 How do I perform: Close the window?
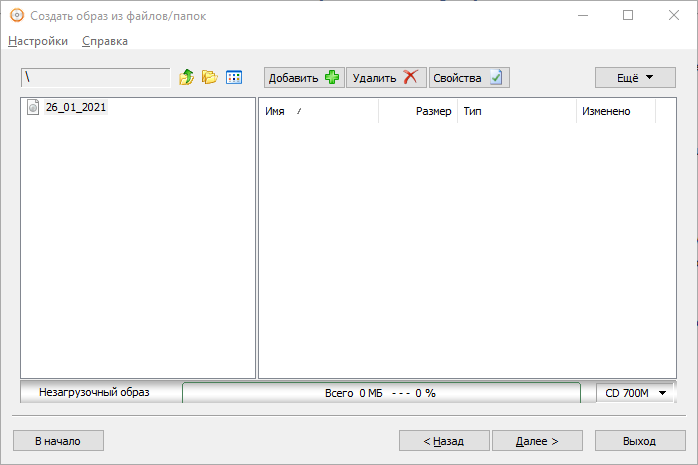pos(674,16)
